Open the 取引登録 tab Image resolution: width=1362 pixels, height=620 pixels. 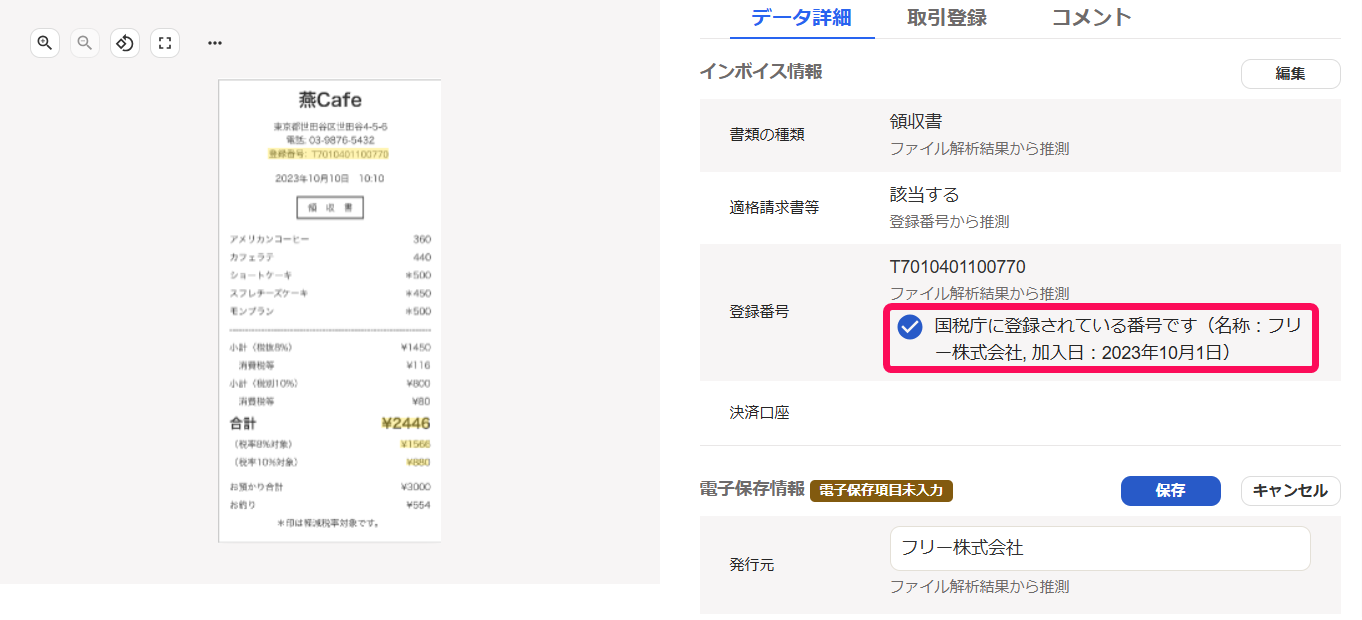[x=947, y=17]
